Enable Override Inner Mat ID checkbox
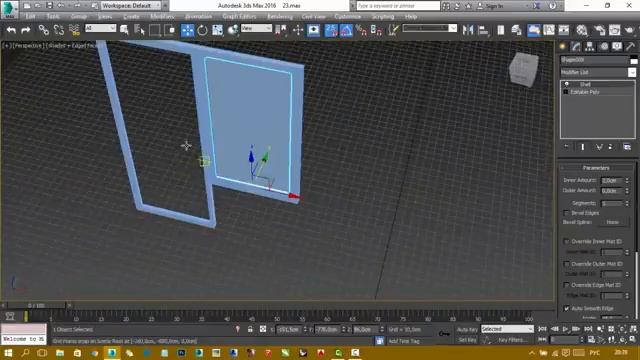 (x=566, y=242)
